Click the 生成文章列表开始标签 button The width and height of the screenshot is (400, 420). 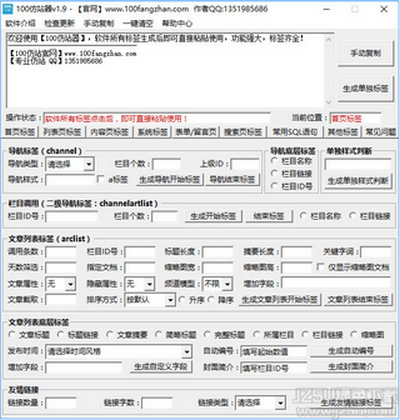(279, 300)
